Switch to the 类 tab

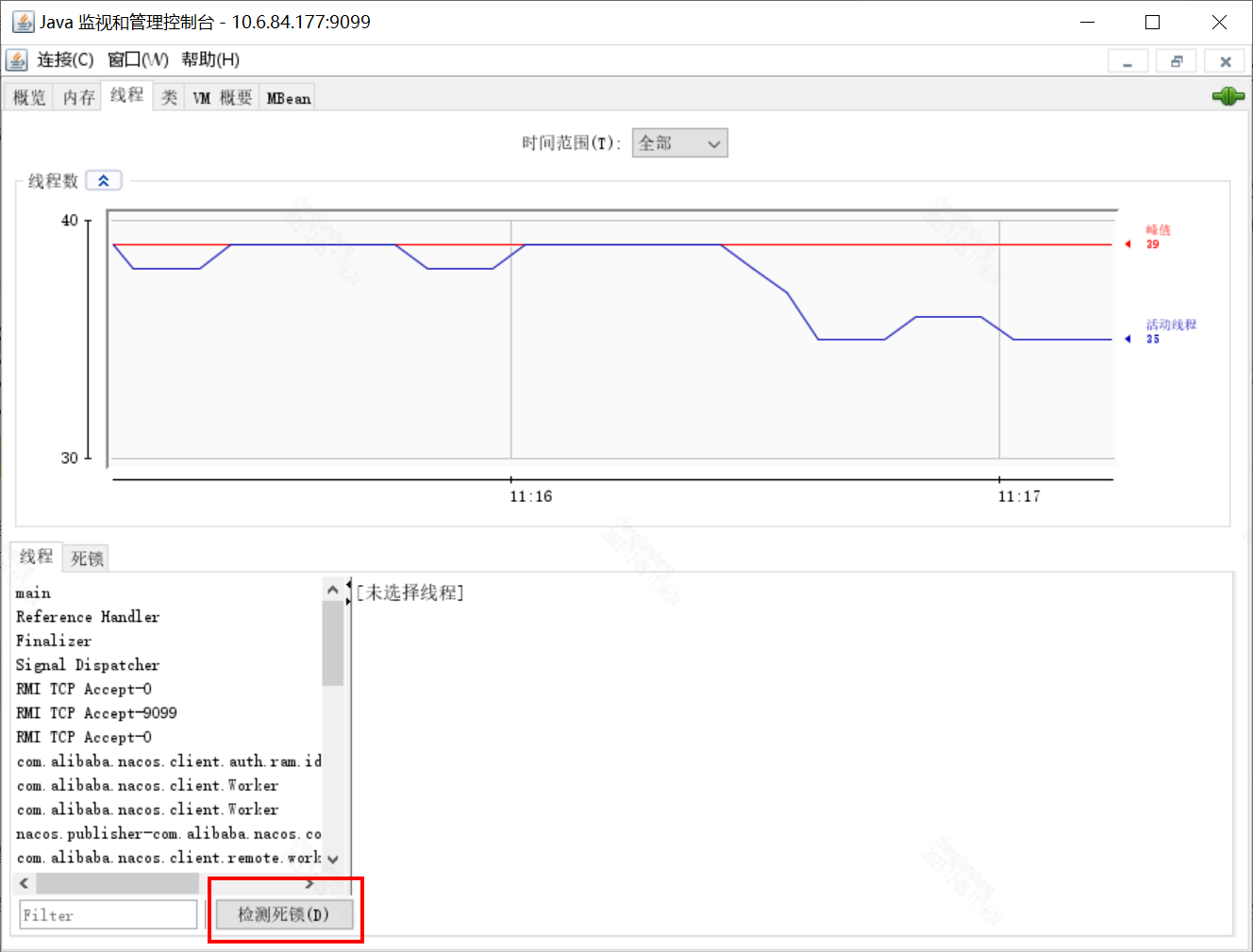pyautogui.click(x=169, y=97)
